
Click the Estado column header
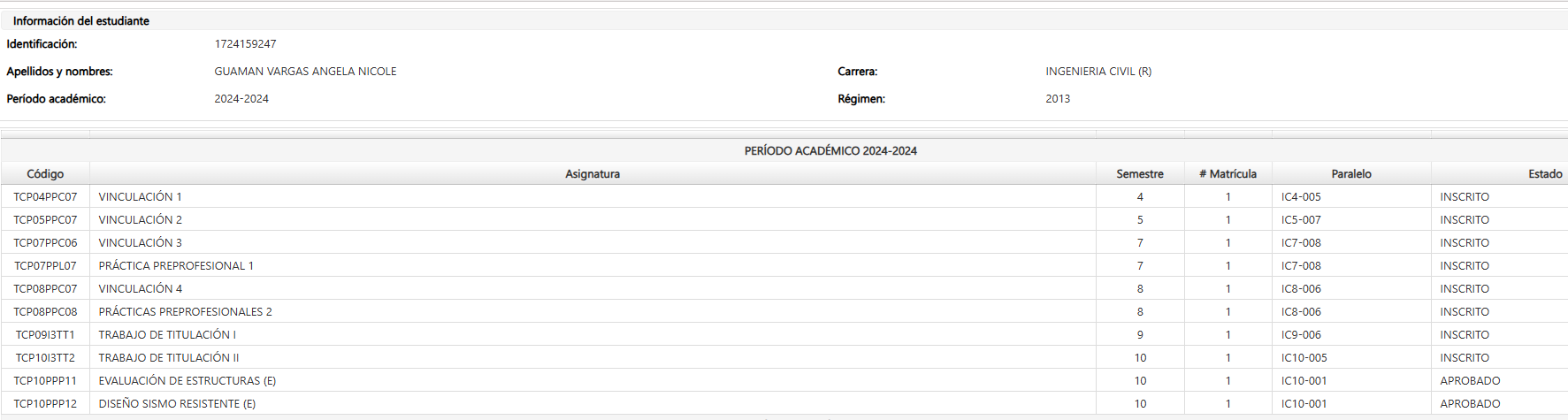pyautogui.click(x=1544, y=174)
